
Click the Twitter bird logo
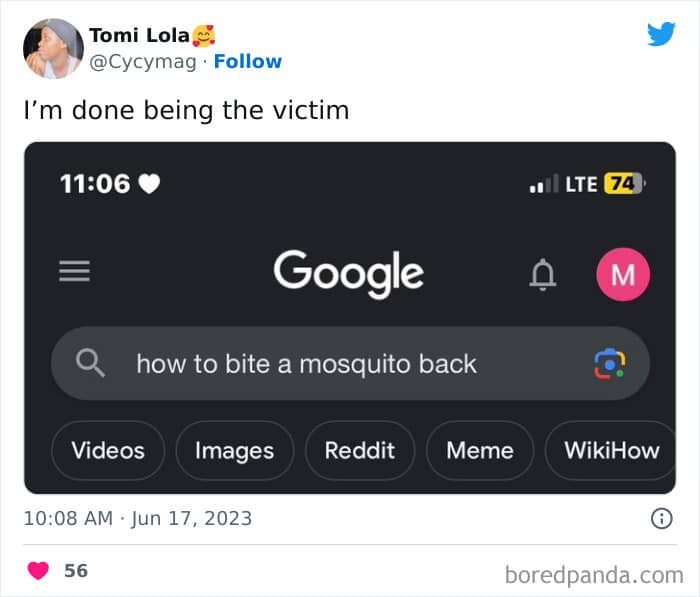661,34
